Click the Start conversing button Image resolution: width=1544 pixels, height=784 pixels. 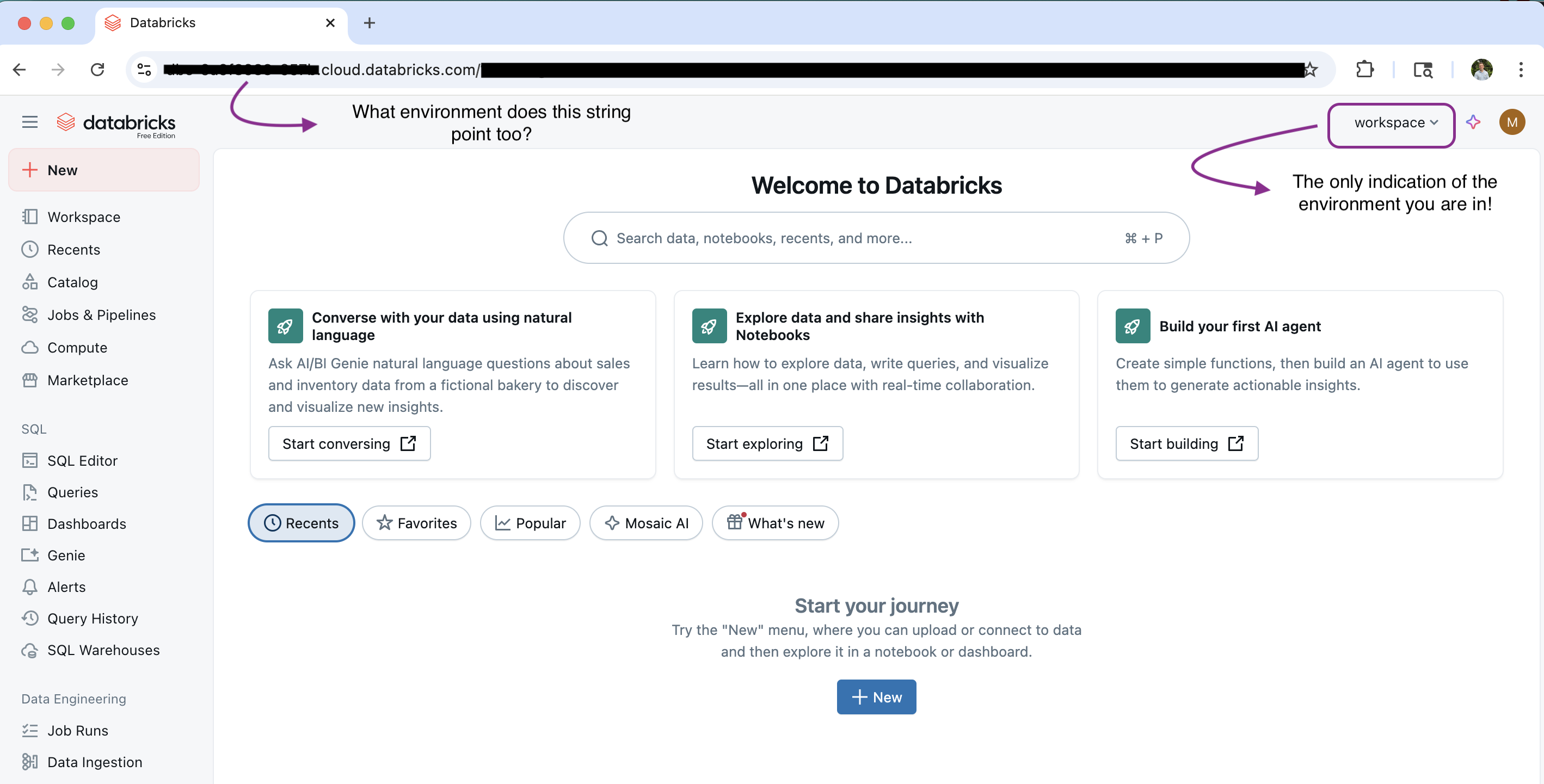tap(349, 443)
